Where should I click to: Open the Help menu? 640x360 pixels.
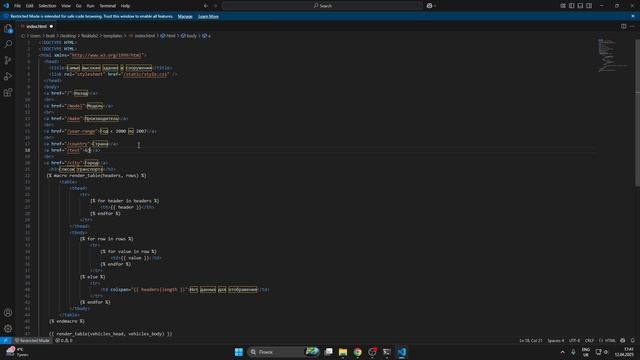click(x=125, y=6)
